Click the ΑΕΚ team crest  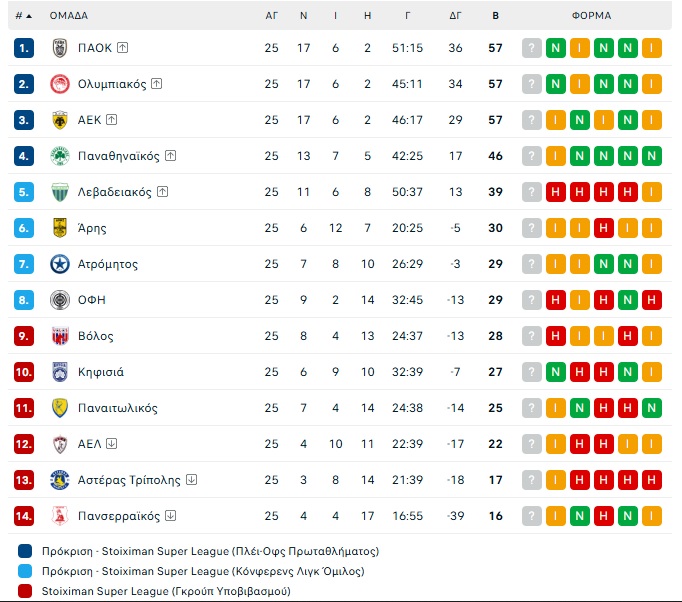pyautogui.click(x=59, y=120)
